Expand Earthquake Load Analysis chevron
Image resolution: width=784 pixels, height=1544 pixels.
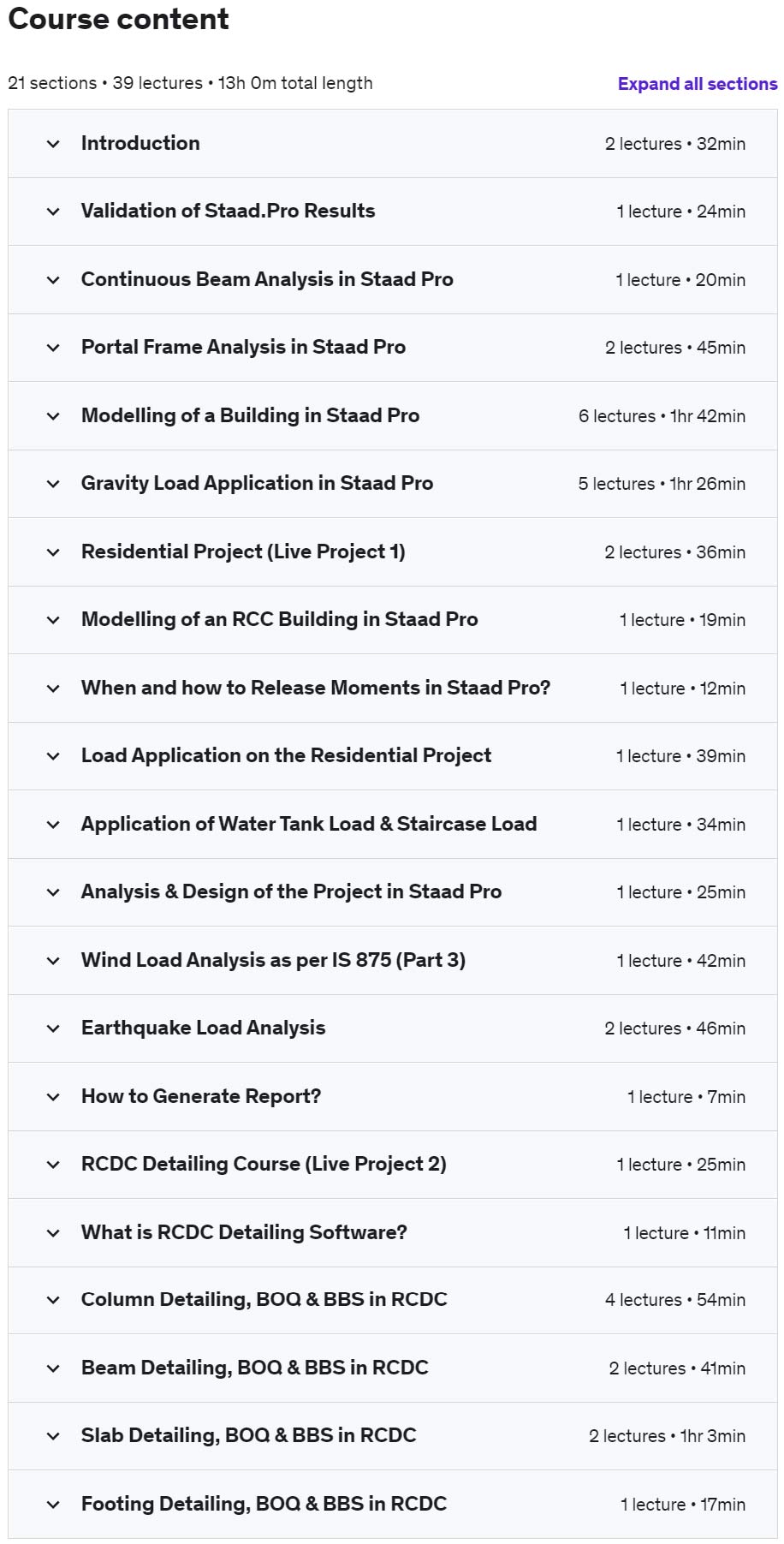(x=53, y=1028)
